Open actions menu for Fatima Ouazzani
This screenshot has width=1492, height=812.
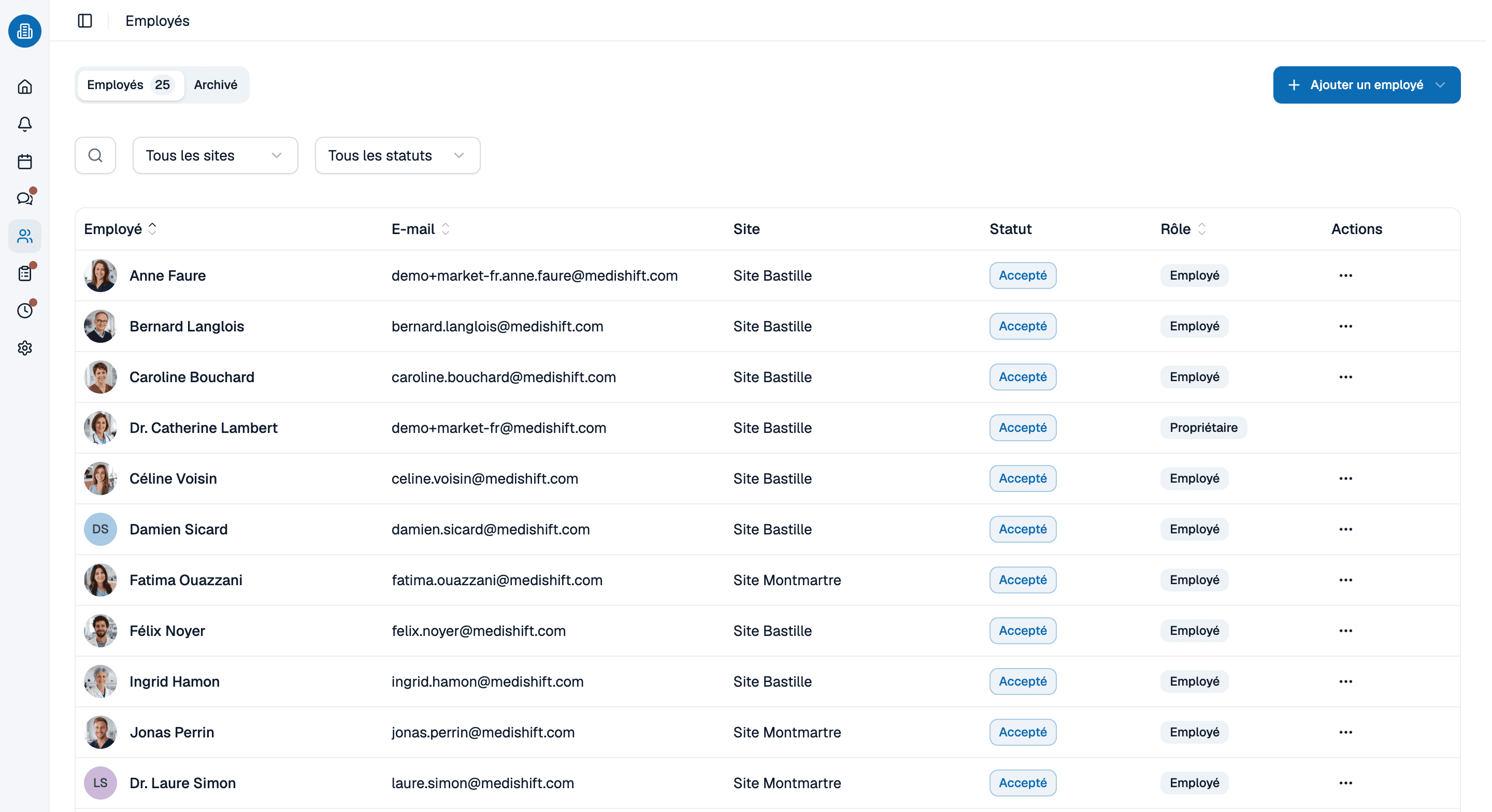(1345, 581)
